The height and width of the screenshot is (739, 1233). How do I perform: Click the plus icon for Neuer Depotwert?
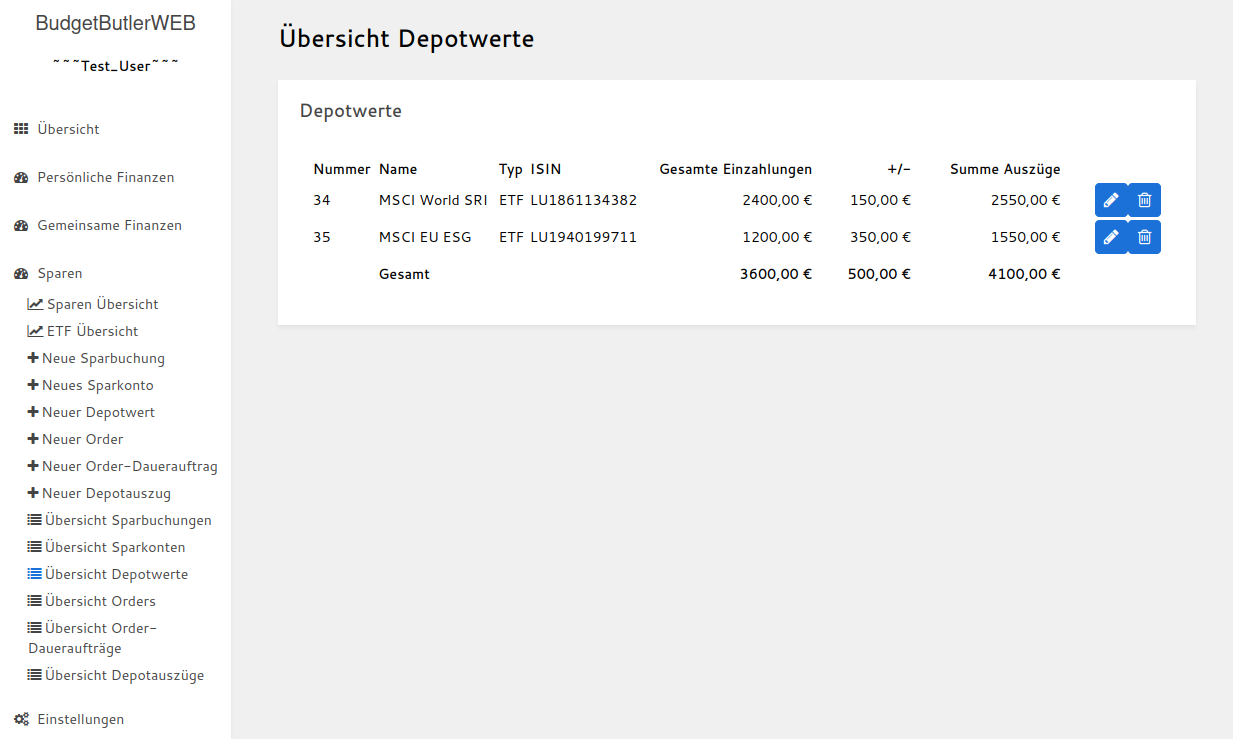click(31, 411)
